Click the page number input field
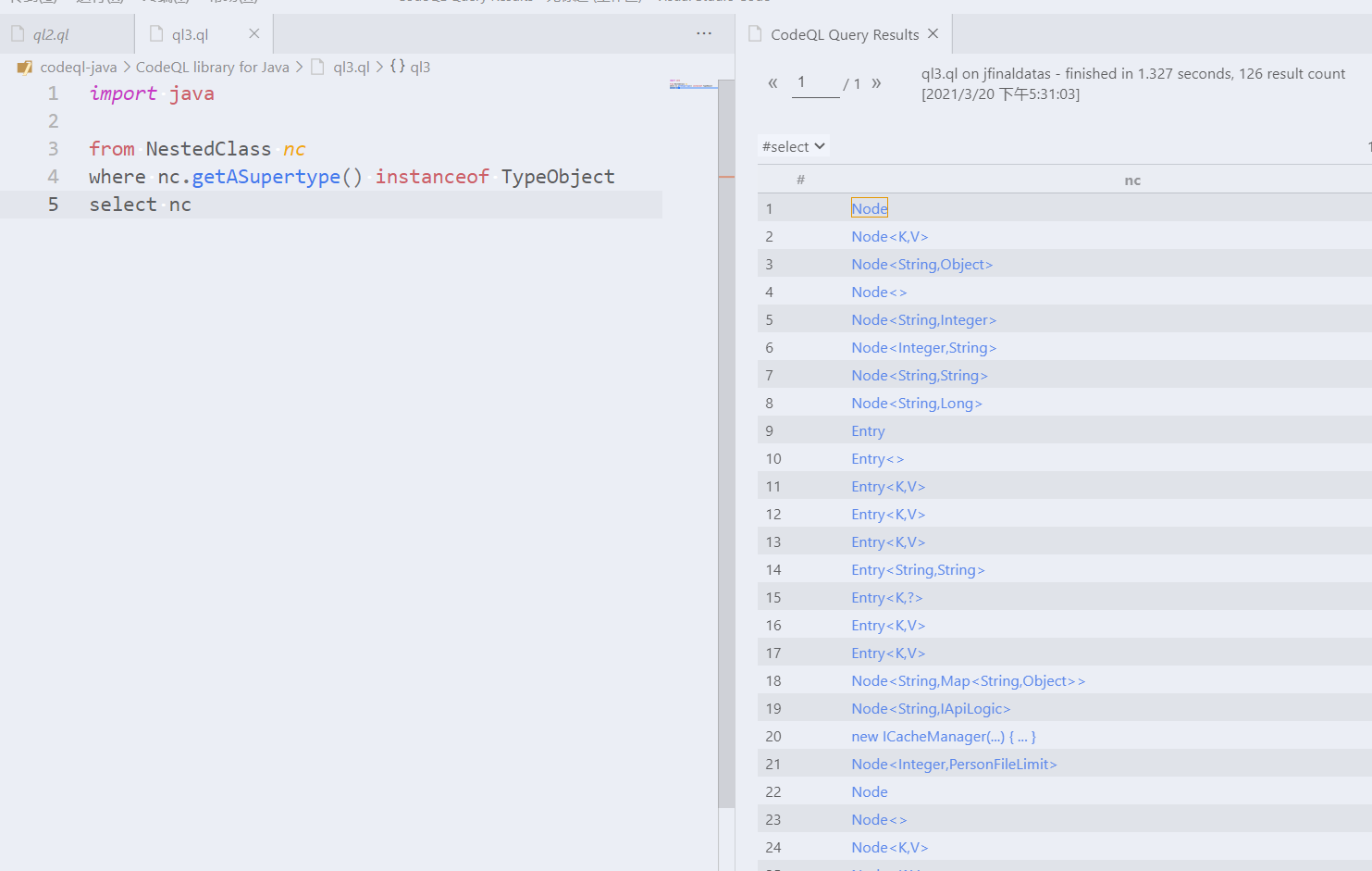This screenshot has height=871, width=1372. 815,83
